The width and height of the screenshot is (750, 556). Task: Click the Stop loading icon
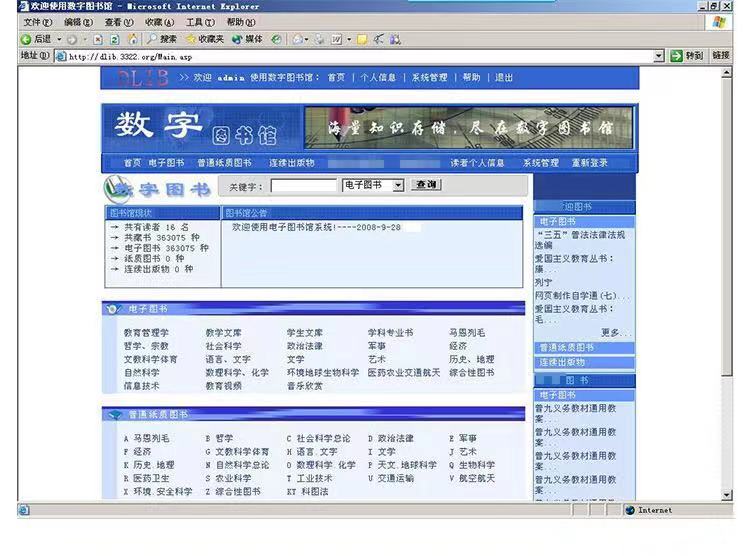99,39
